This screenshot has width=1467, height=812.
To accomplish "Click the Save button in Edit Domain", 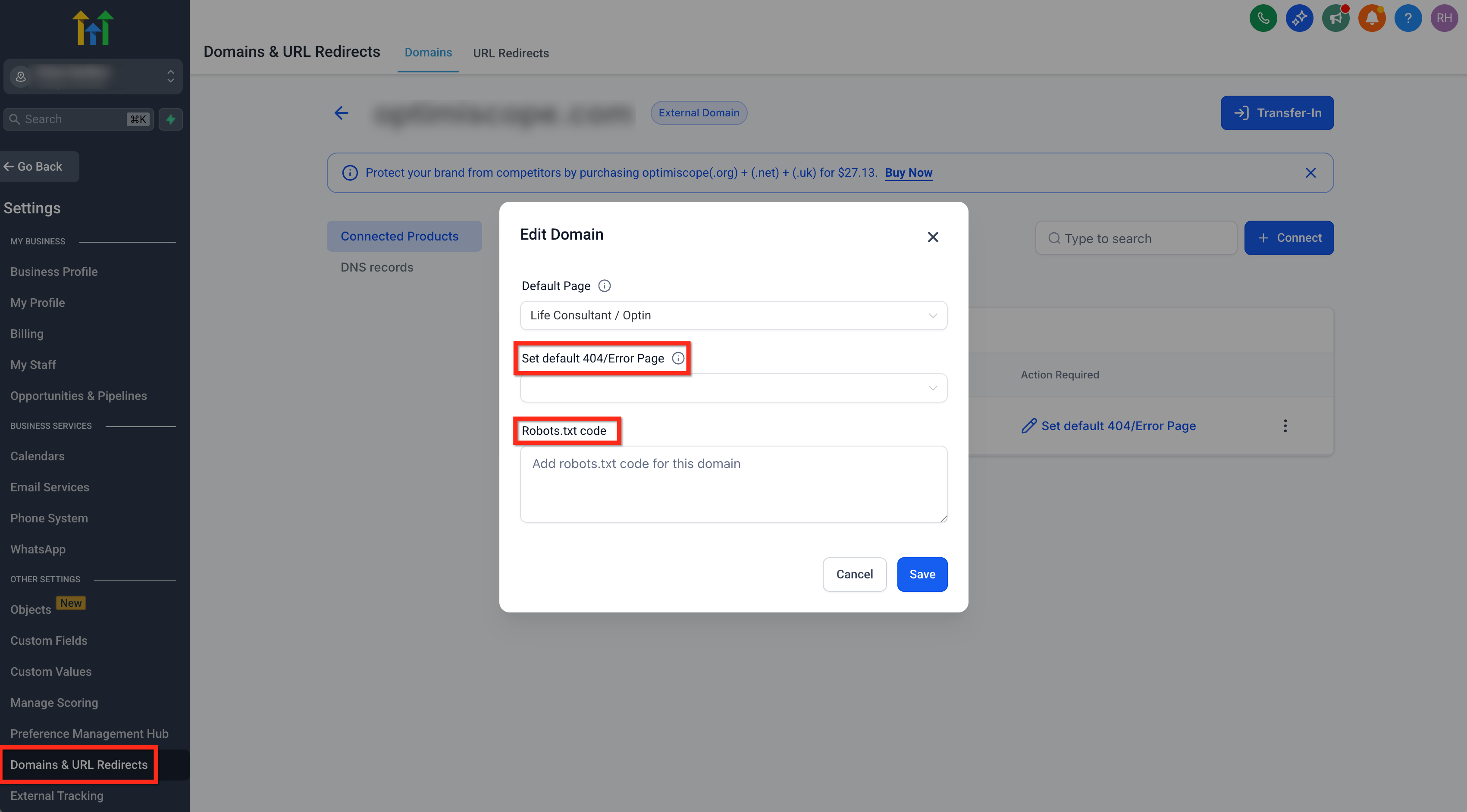I will 922,575.
